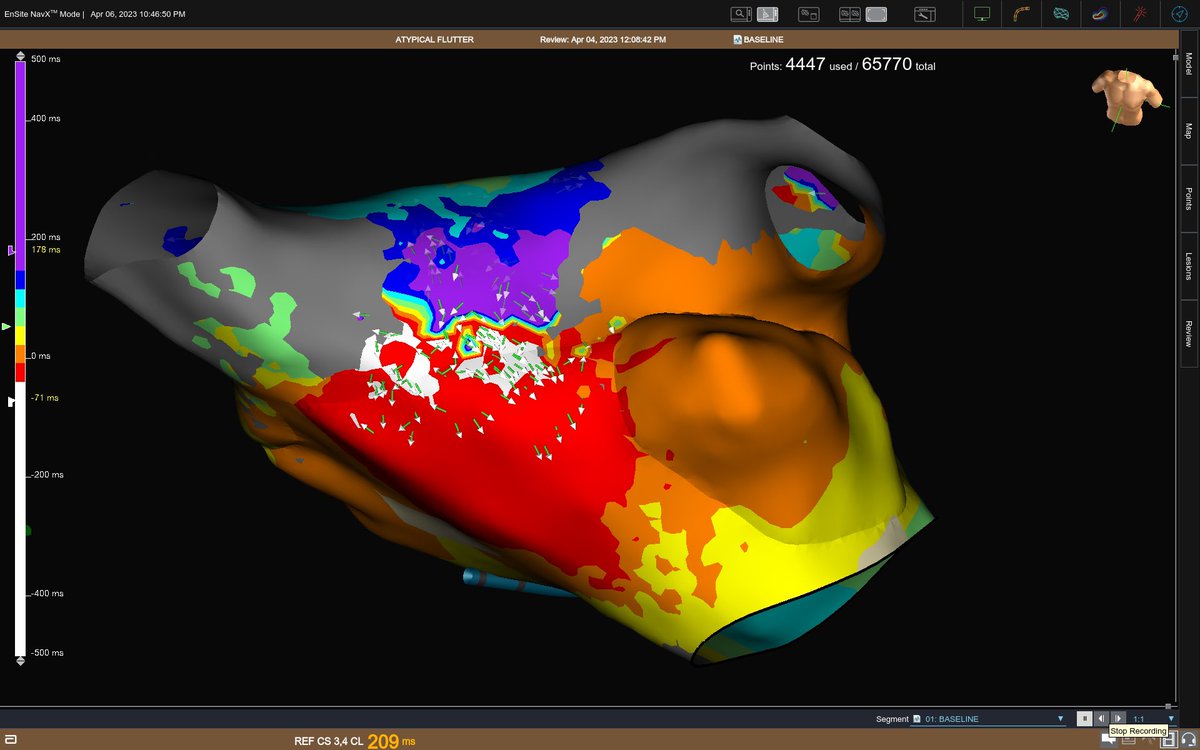Click the red segment of the color bar

(20, 372)
